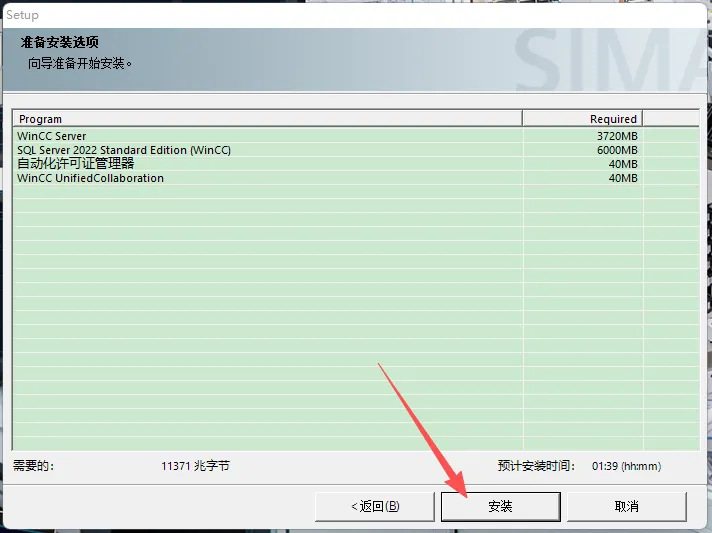Select the SQL Server 2022 Standard Edition row
712x533 pixels.
click(x=356, y=150)
